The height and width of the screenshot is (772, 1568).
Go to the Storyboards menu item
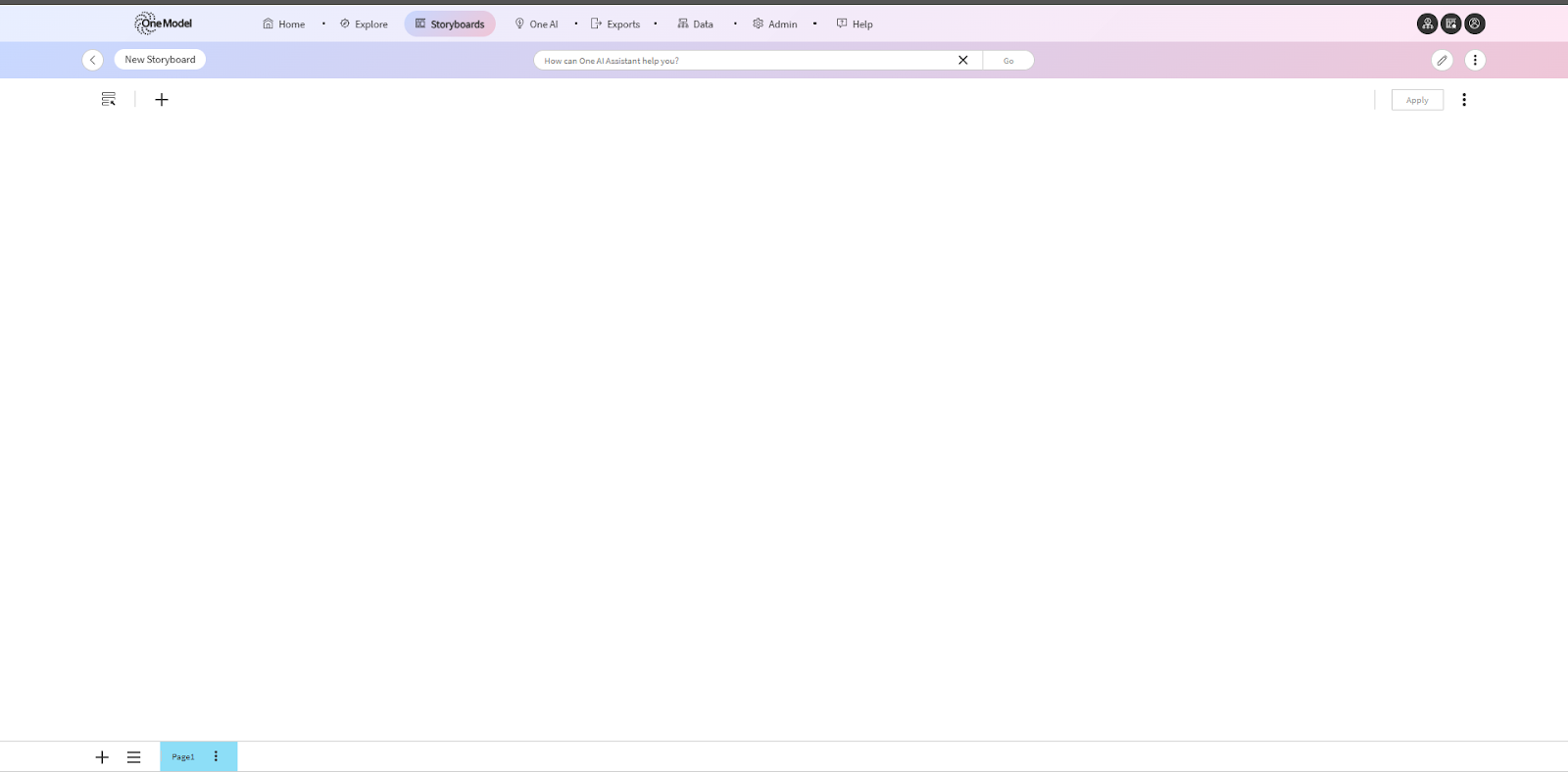(x=450, y=24)
